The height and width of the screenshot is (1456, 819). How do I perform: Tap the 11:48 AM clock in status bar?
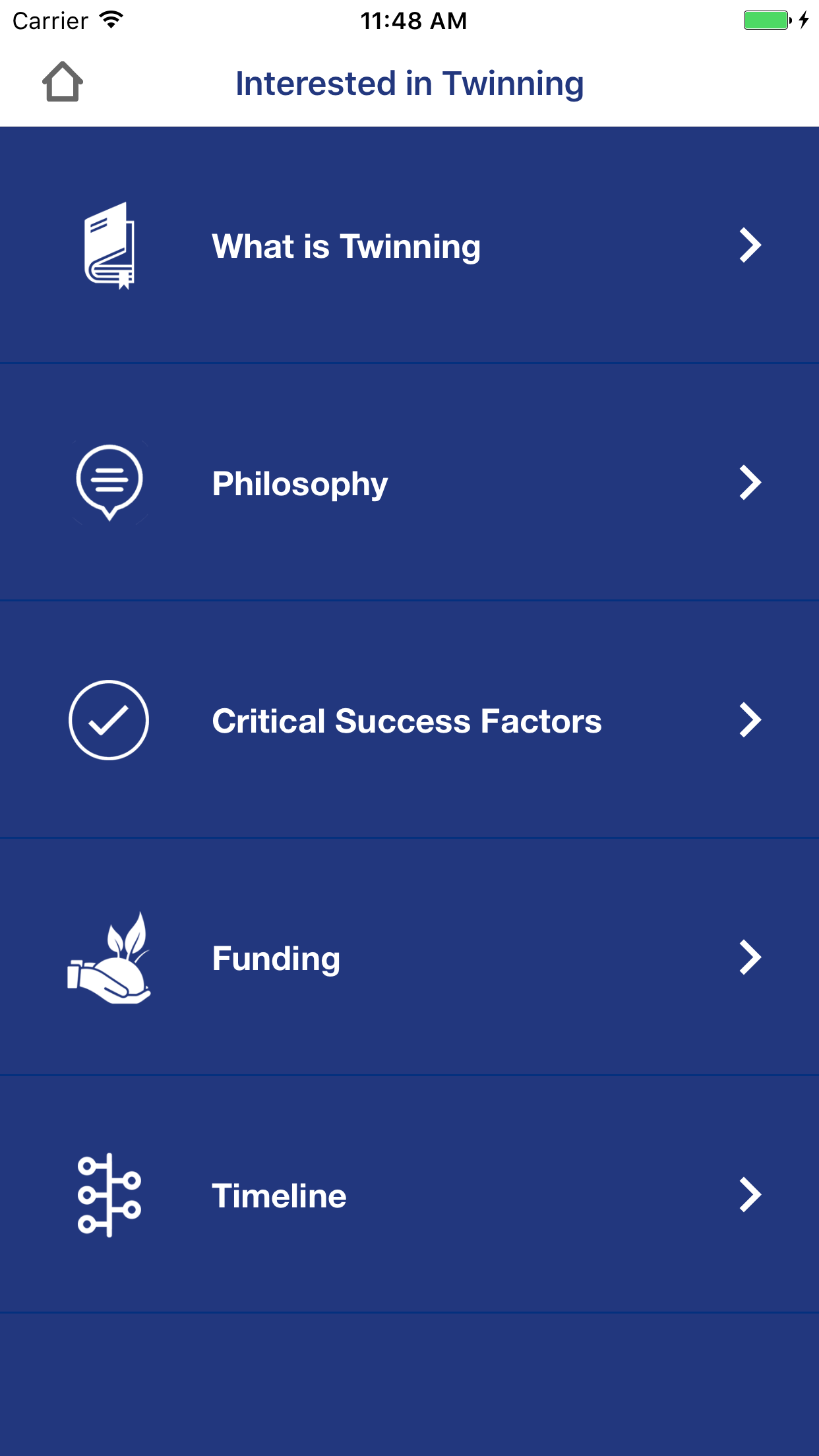tap(413, 21)
